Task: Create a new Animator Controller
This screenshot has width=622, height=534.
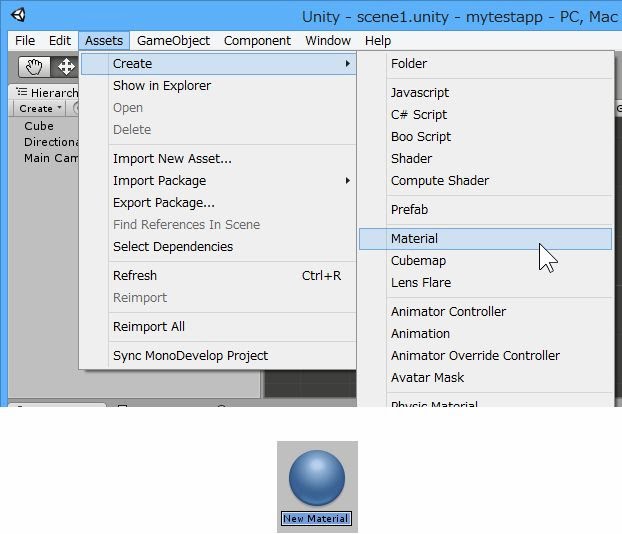Action: pyautogui.click(x=448, y=312)
